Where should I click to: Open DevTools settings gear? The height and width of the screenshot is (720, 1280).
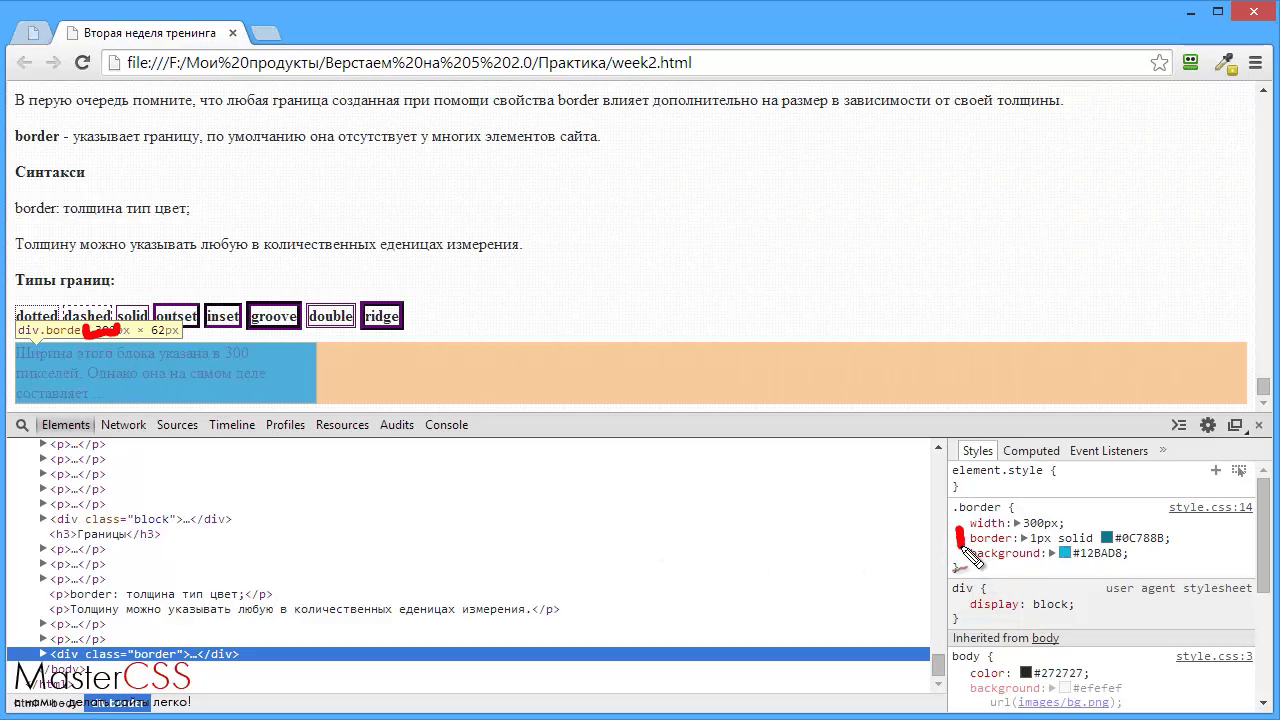click(x=1208, y=425)
